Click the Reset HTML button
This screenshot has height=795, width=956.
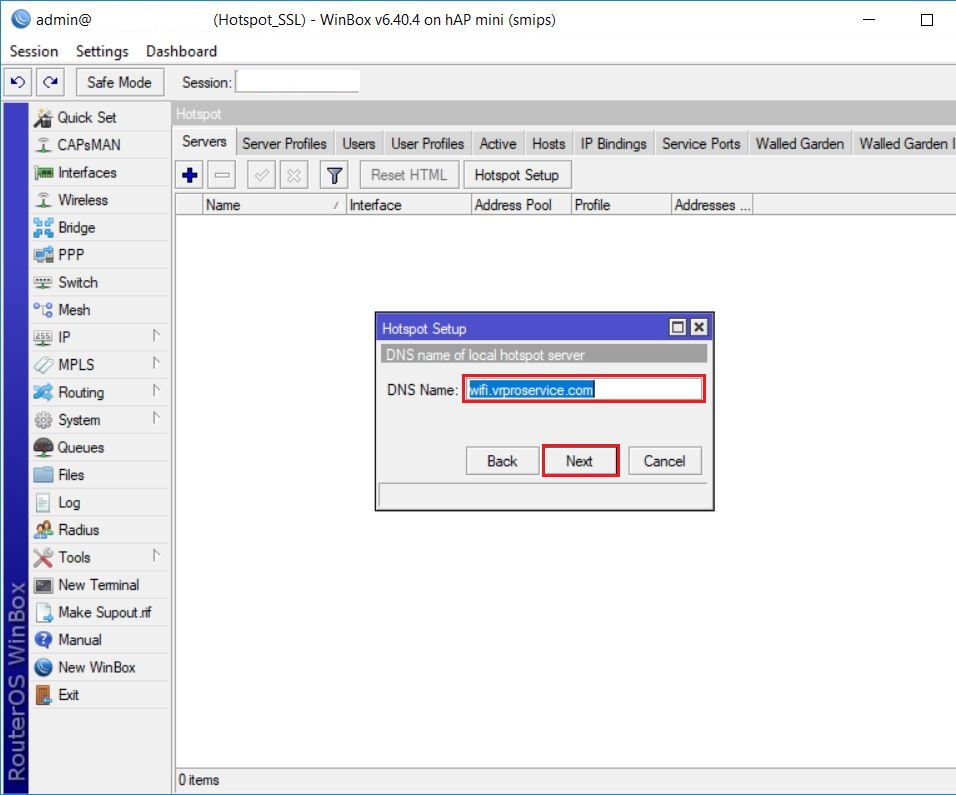click(409, 176)
